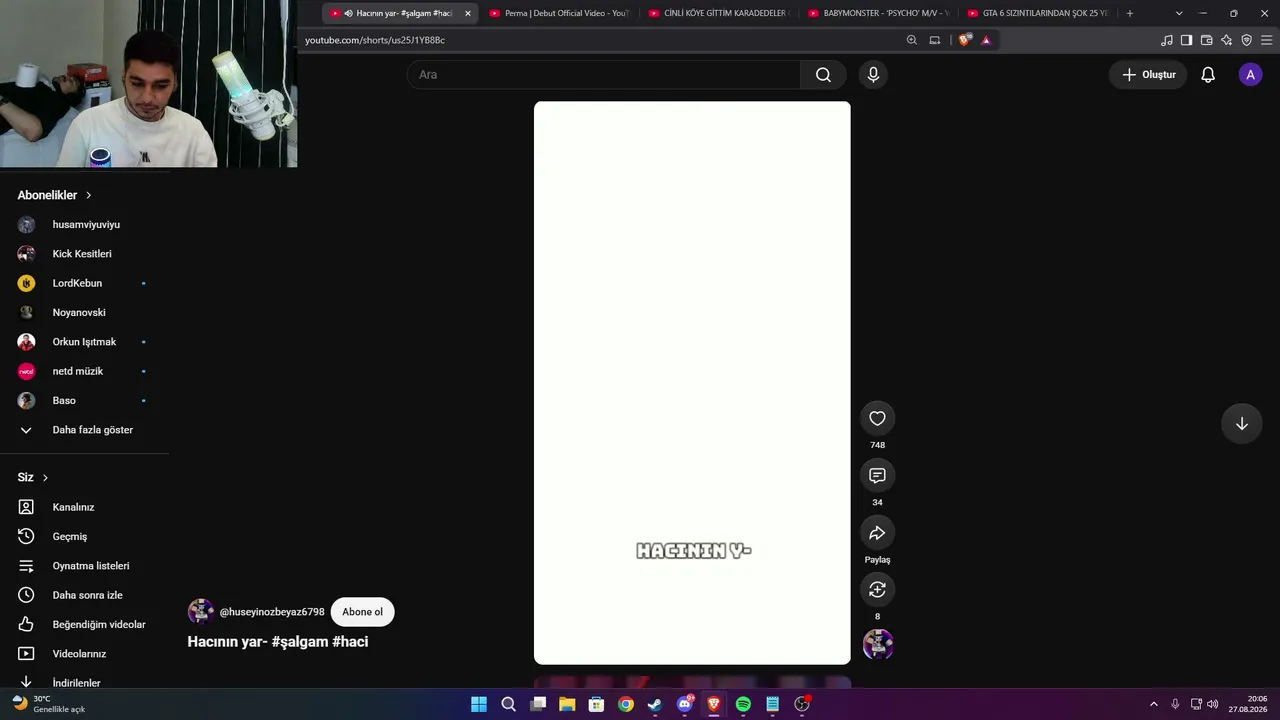Open Brave Shields lion icon

(x=964, y=40)
